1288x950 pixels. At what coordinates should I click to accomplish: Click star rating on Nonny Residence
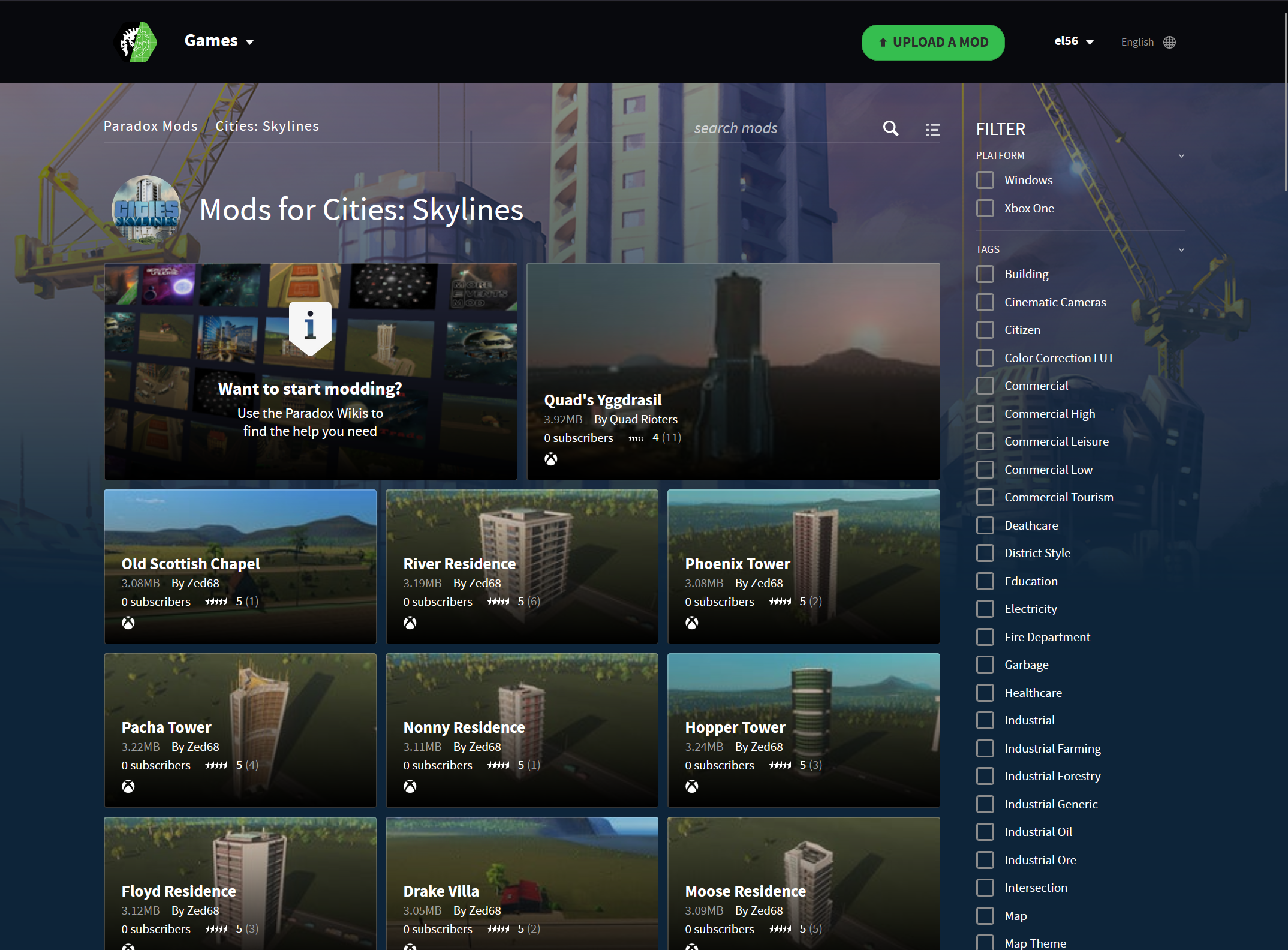point(498,765)
